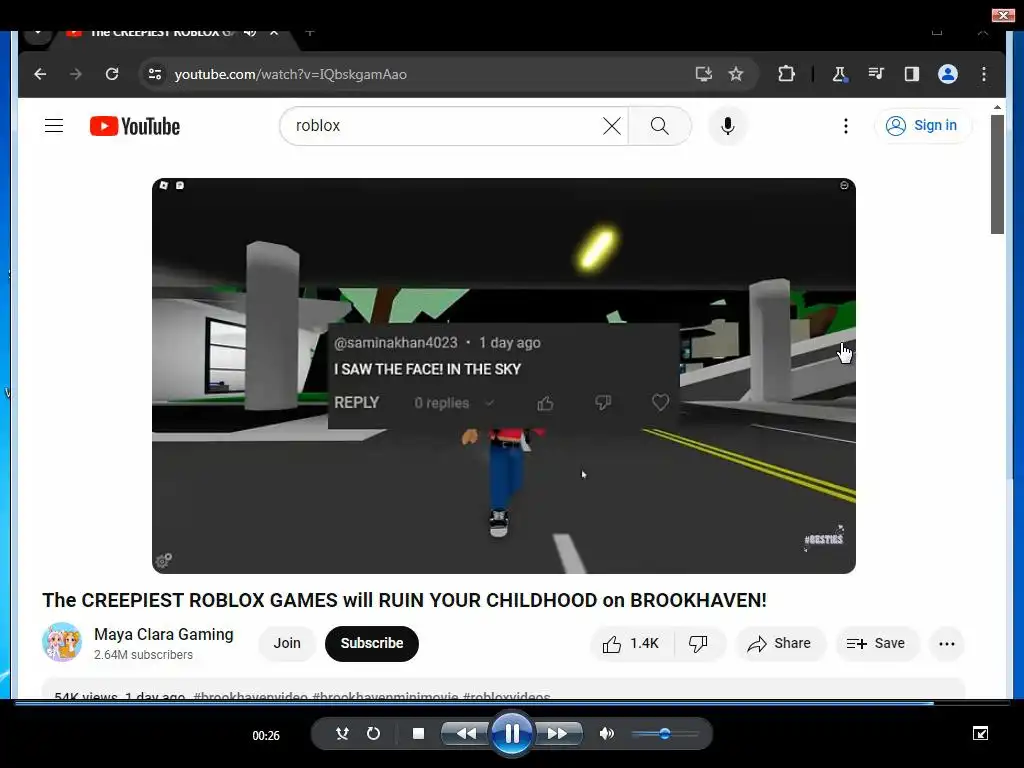Toggle repeat in media player
Viewport: 1024px width, 768px height.
[373, 734]
